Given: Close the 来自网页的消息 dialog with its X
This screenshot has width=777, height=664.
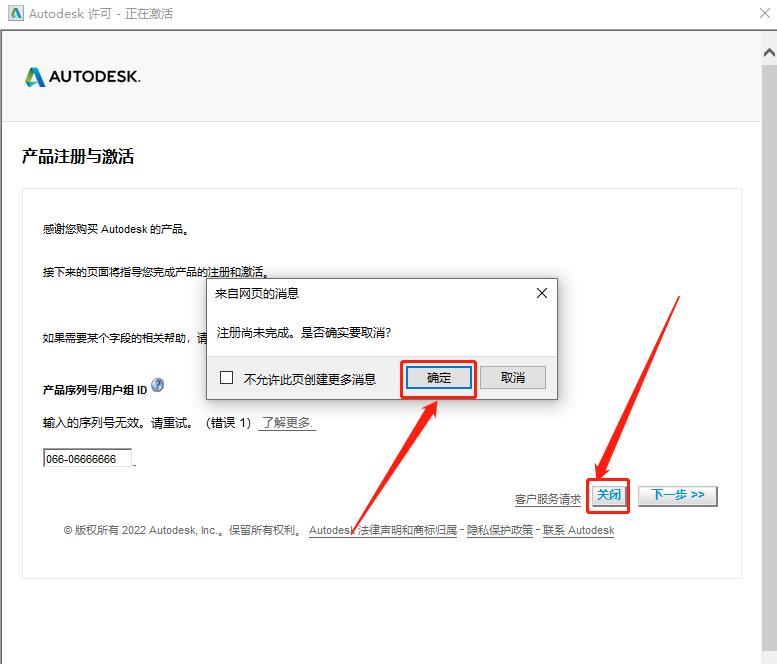Looking at the screenshot, I should [542, 293].
